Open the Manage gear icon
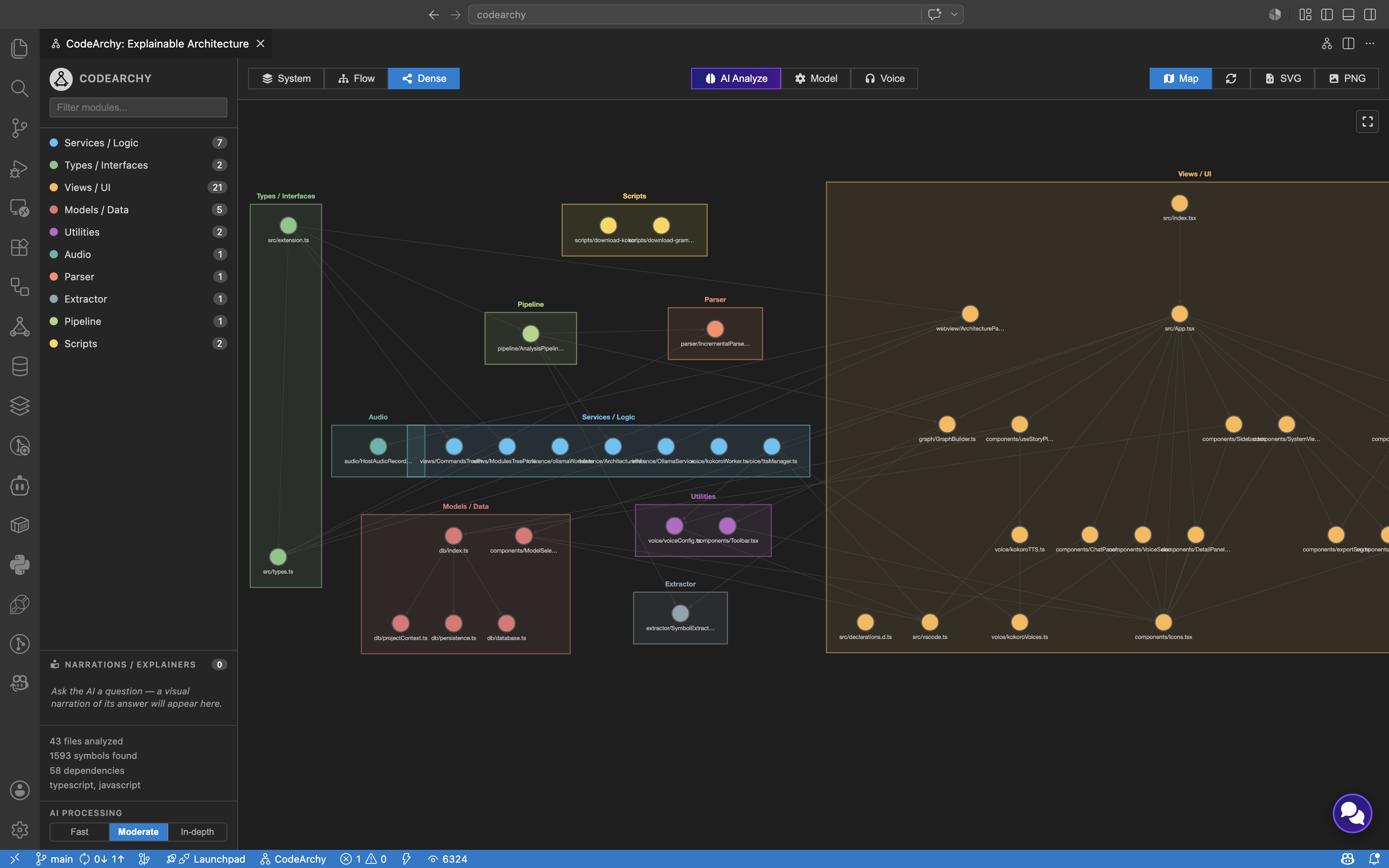The image size is (1389, 868). tap(19, 830)
